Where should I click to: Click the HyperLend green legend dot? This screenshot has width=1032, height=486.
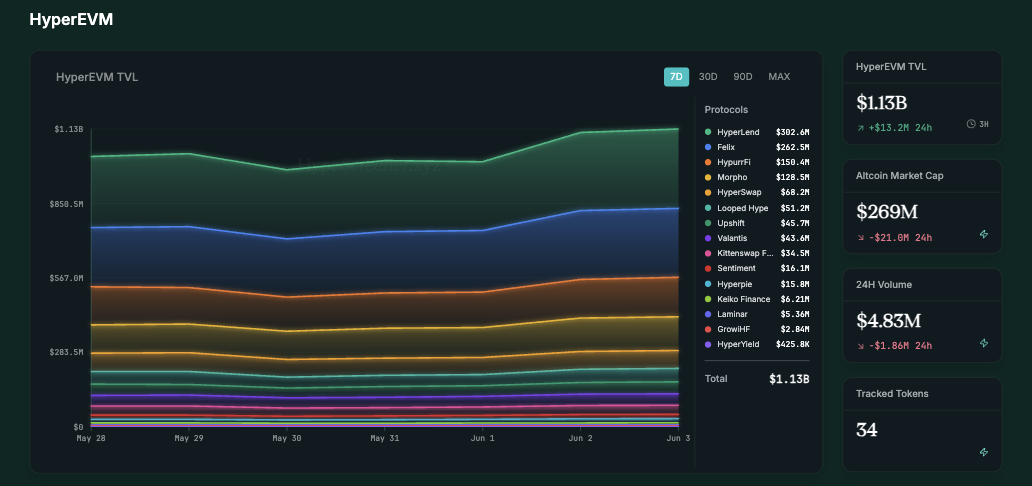[708, 132]
